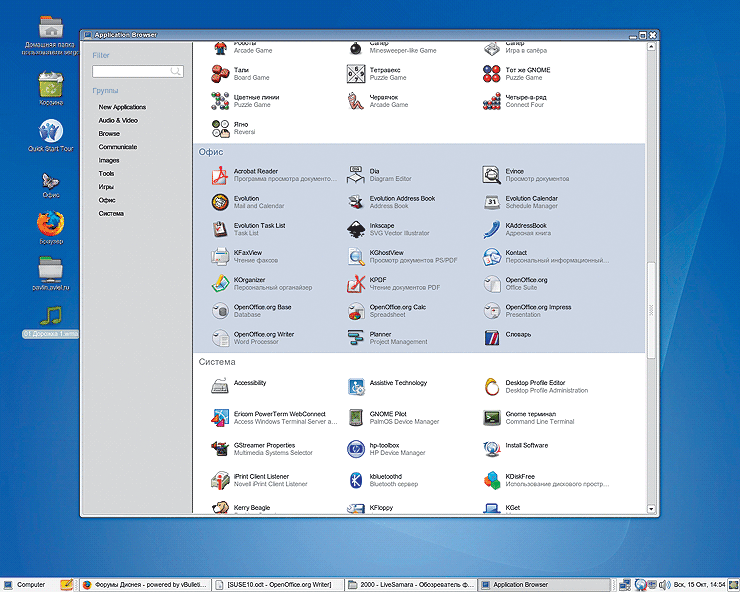Open Assistive Technology icon
Image resolution: width=740 pixels, height=592 pixels.
pyautogui.click(x=355, y=387)
